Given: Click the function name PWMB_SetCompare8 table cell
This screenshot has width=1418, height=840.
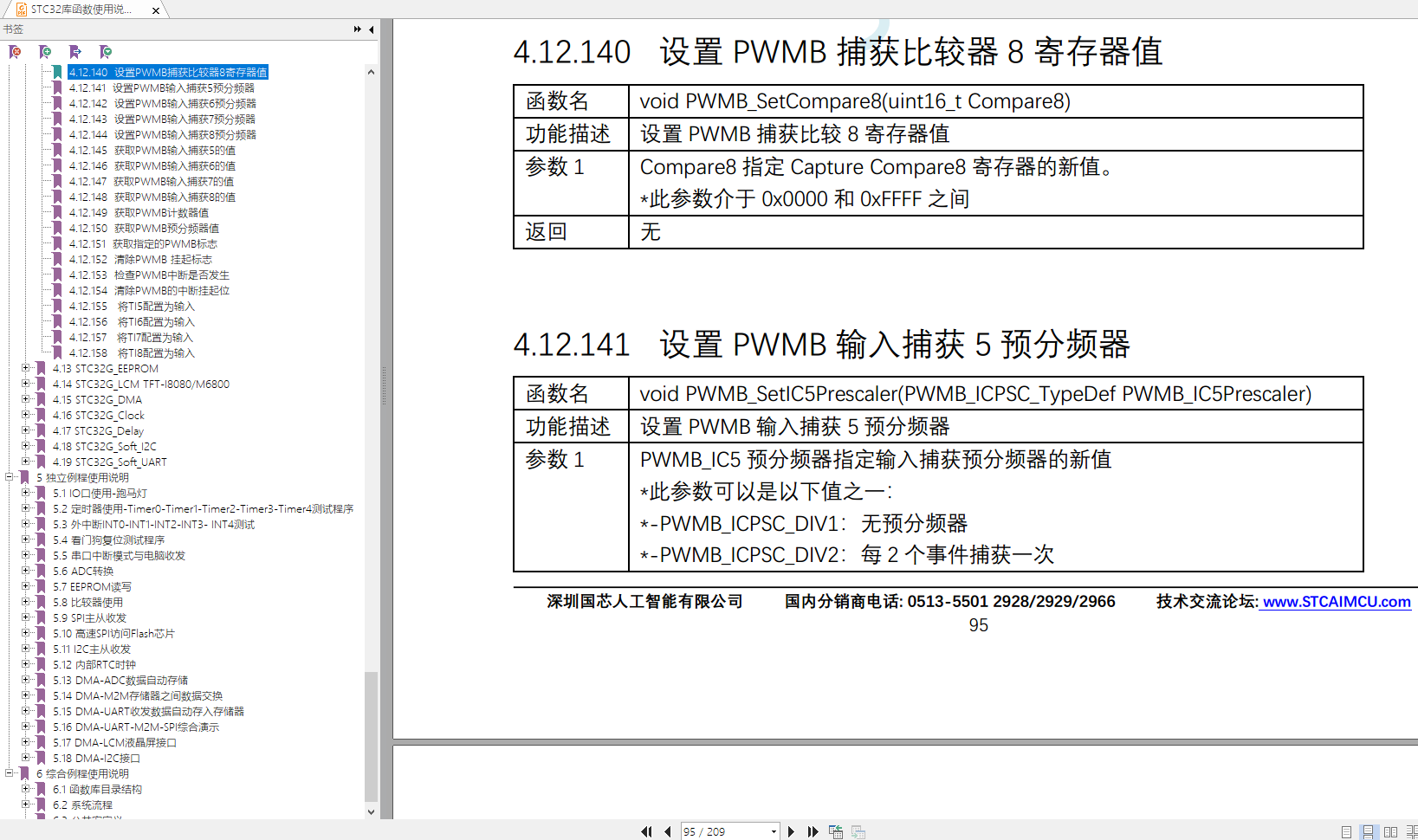Looking at the screenshot, I should point(996,101).
